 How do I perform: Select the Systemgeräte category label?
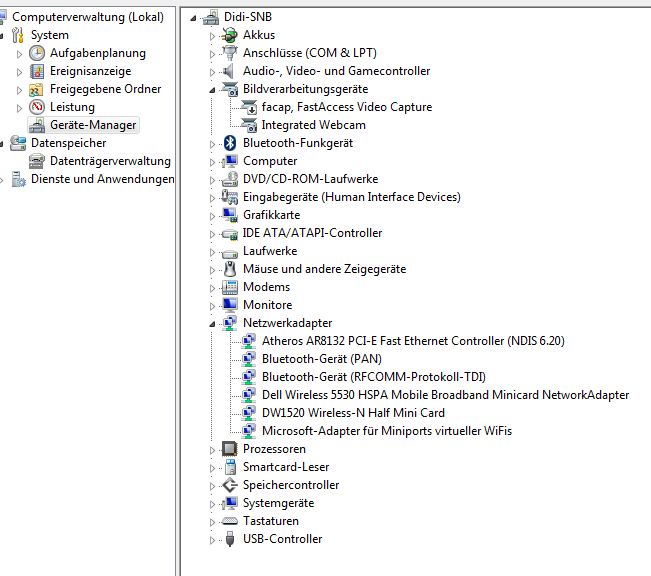coord(279,503)
